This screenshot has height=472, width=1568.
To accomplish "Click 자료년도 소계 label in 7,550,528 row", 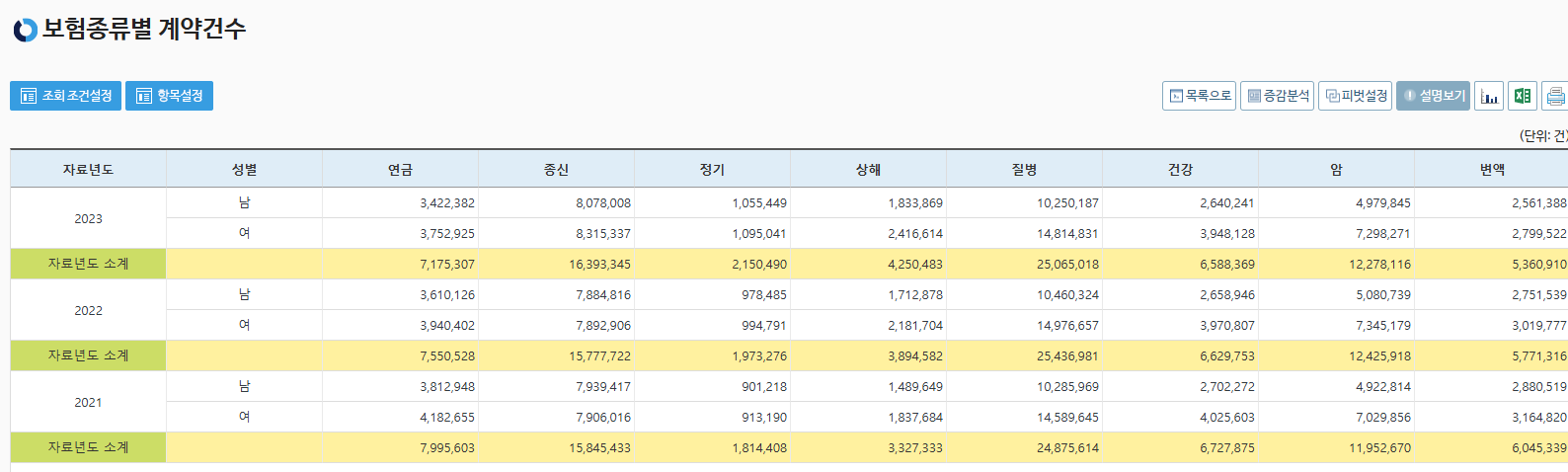I will click(88, 355).
